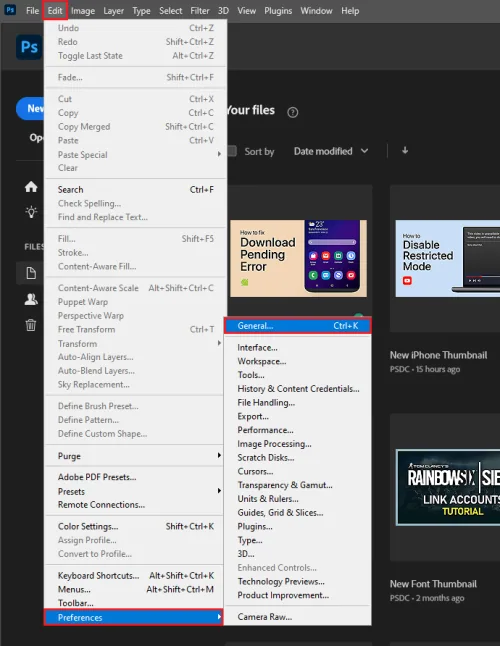Screen dimensions: 500x646
Task: Click the Photoshop Ps home logo
Action: tap(29, 47)
